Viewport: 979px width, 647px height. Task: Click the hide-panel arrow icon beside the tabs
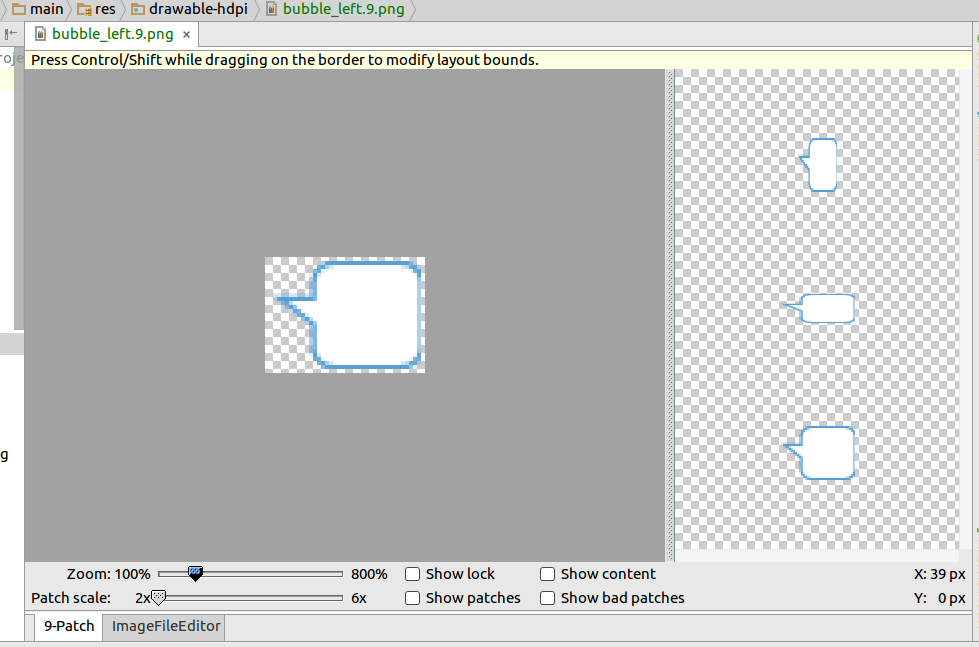11,34
